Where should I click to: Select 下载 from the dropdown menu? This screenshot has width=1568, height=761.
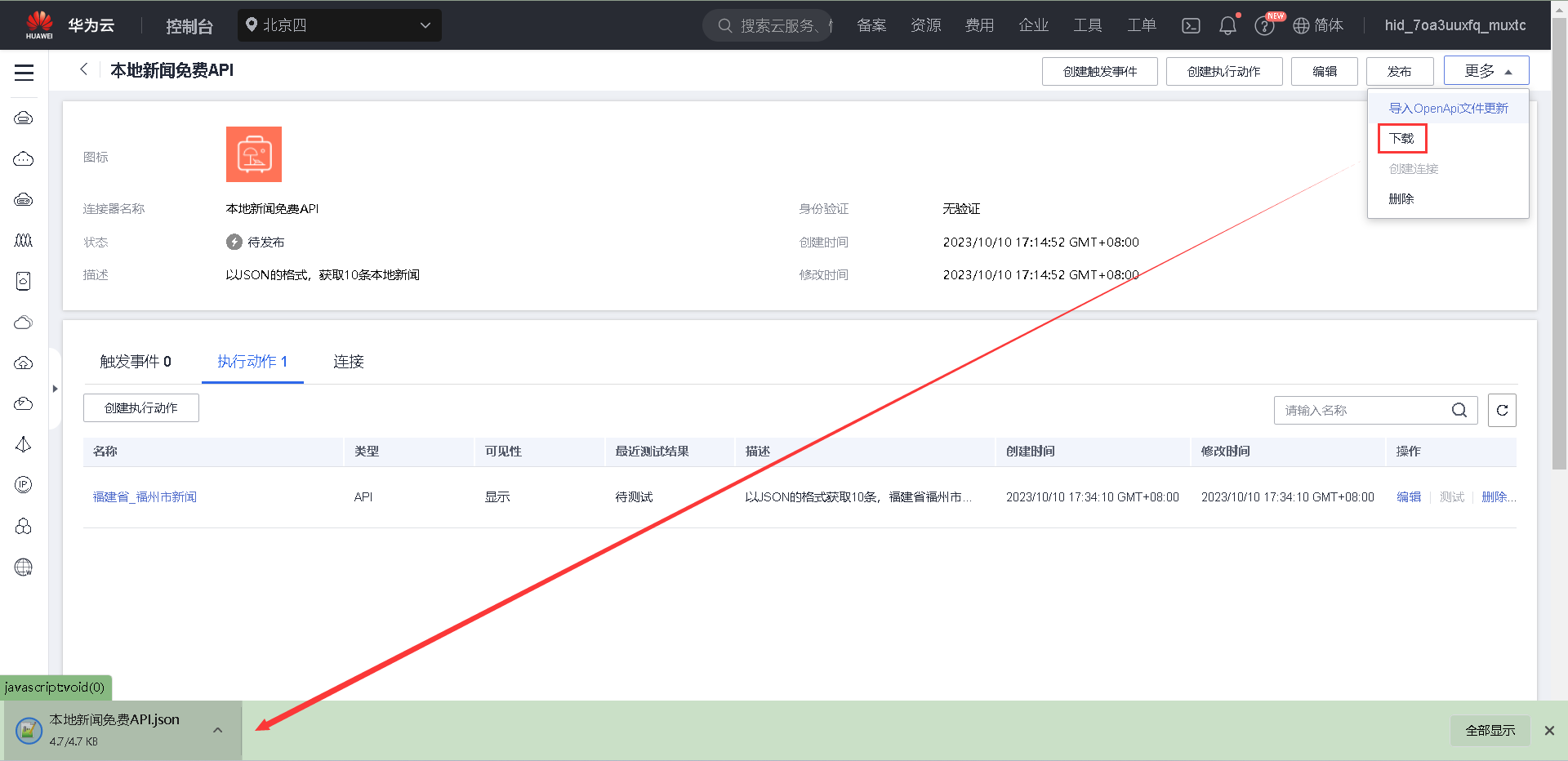pyautogui.click(x=1401, y=138)
